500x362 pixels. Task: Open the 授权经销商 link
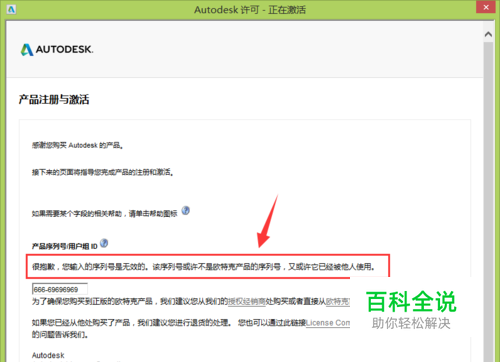click(x=247, y=302)
